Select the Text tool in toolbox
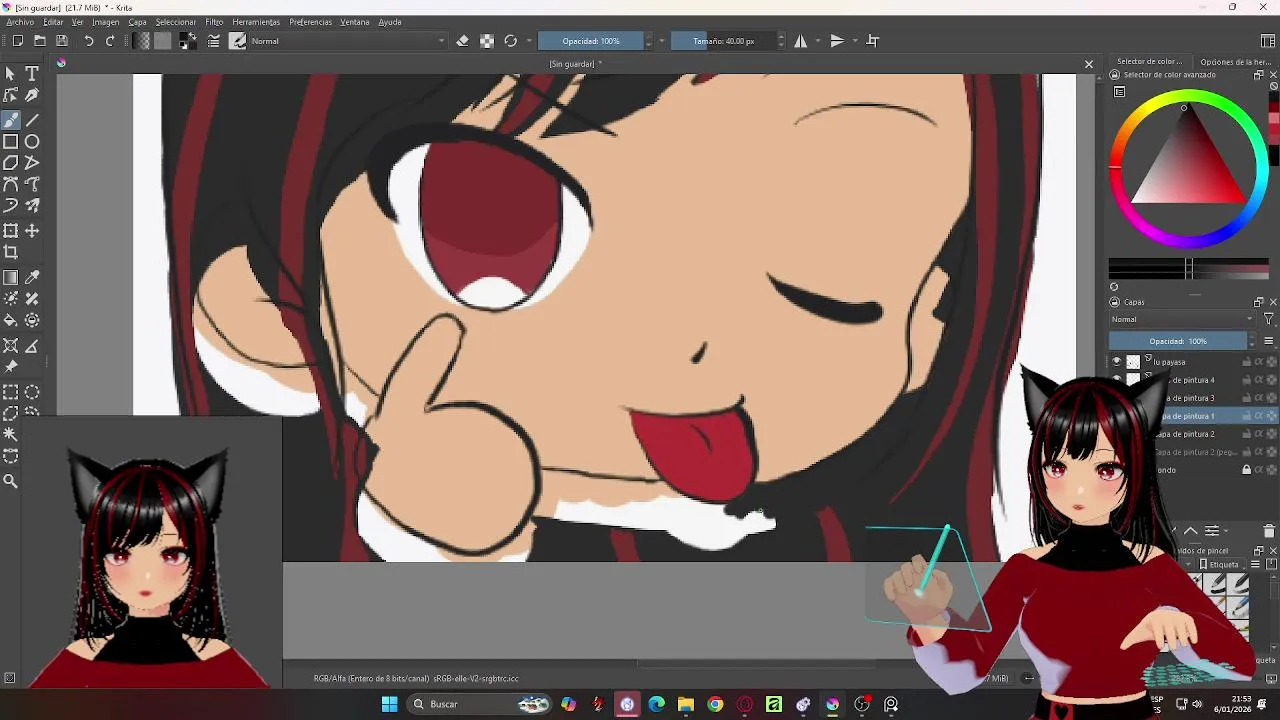 (x=32, y=74)
